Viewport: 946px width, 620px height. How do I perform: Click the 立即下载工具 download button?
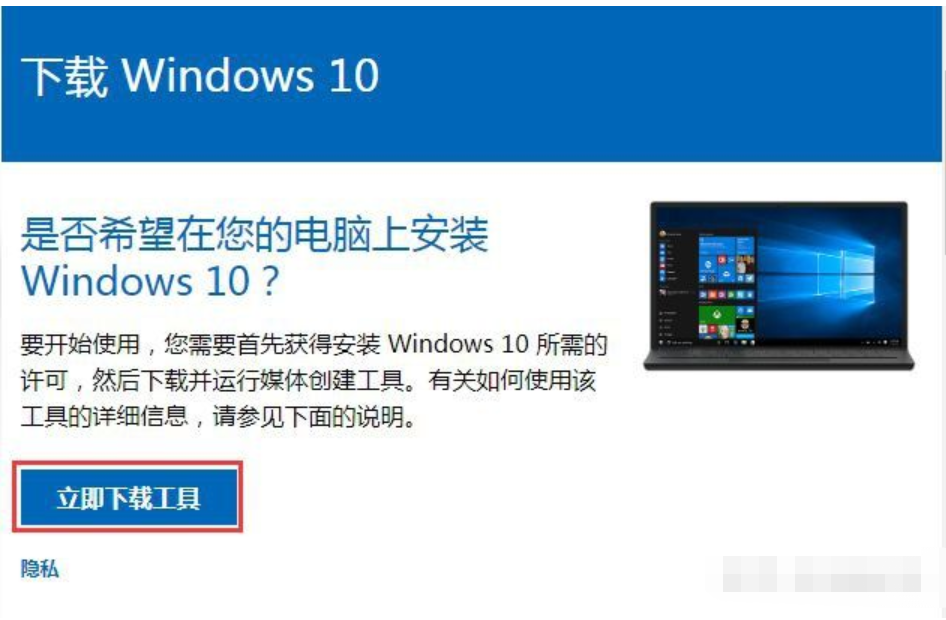128,498
